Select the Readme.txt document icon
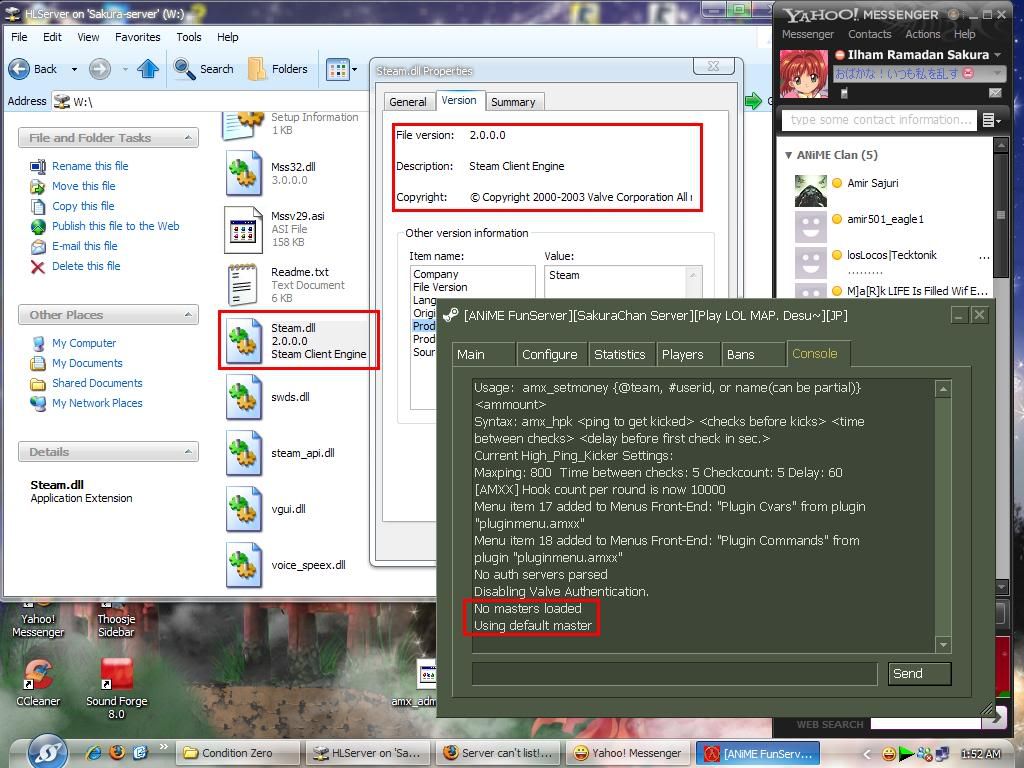The width and height of the screenshot is (1024, 768). tap(243, 285)
